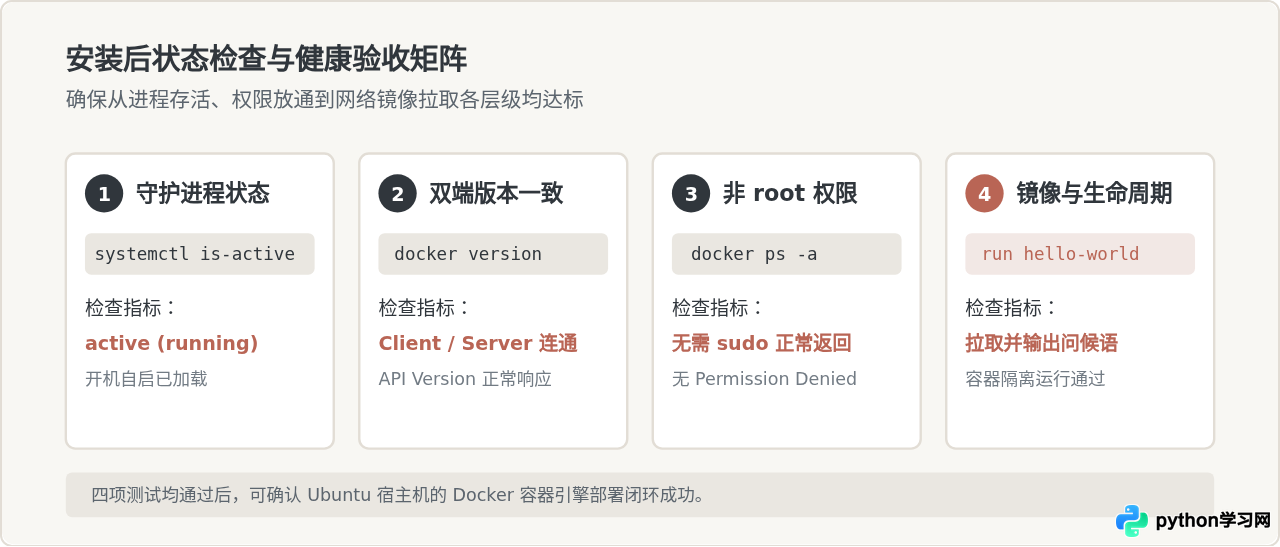1280x547 pixels.
Task: Click the '开机自启已加载' note
Action: click(146, 379)
